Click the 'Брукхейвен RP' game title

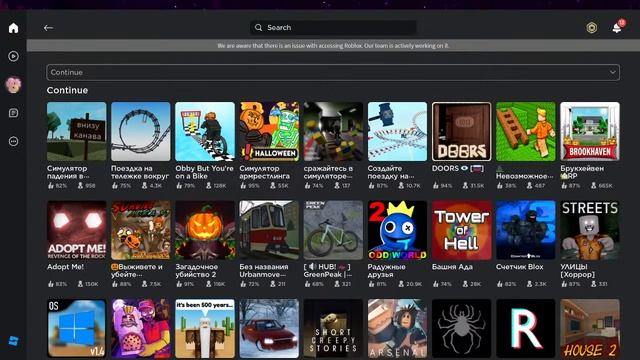coord(582,172)
